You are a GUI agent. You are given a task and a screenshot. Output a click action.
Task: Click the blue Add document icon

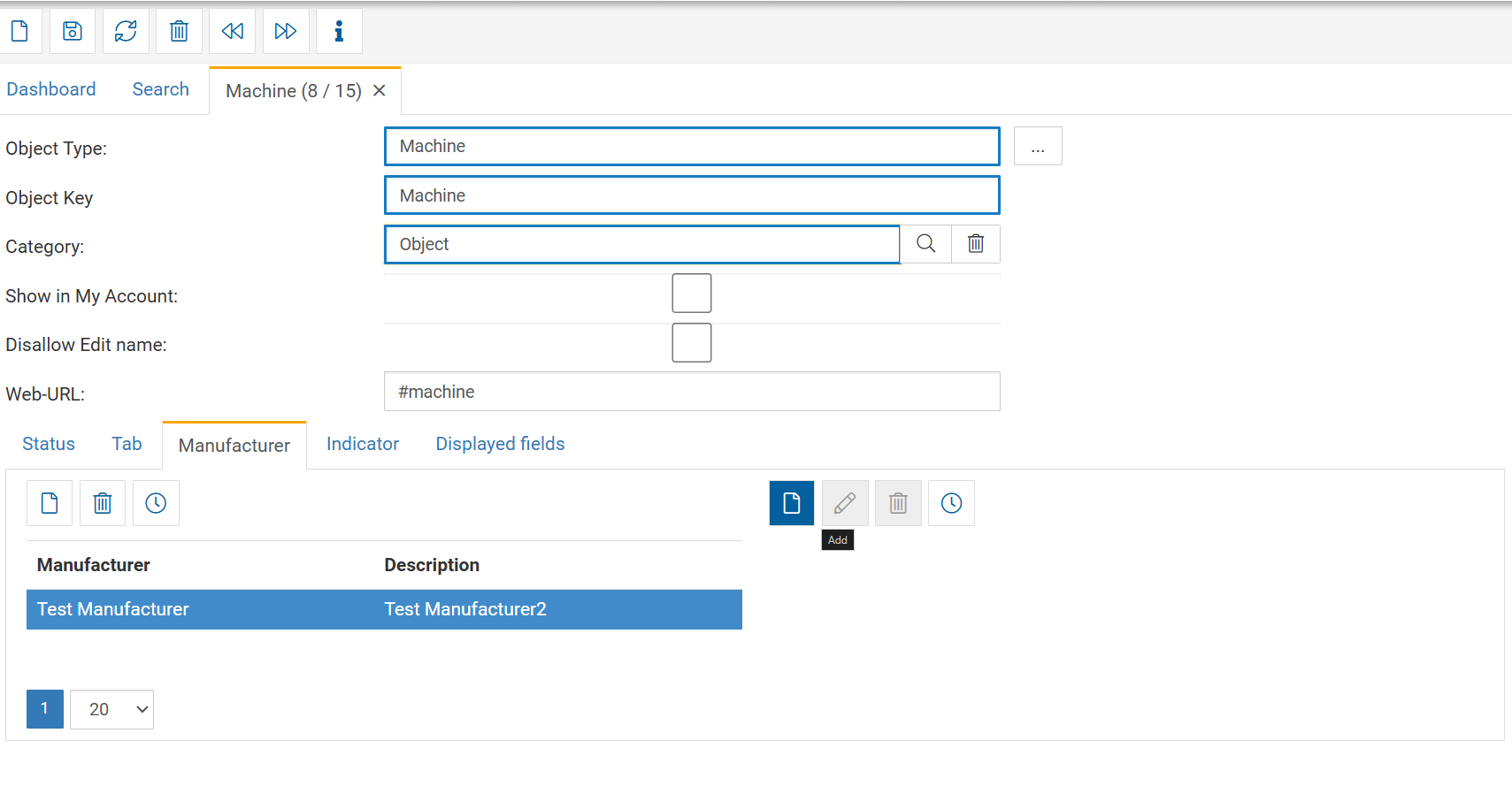[791, 503]
